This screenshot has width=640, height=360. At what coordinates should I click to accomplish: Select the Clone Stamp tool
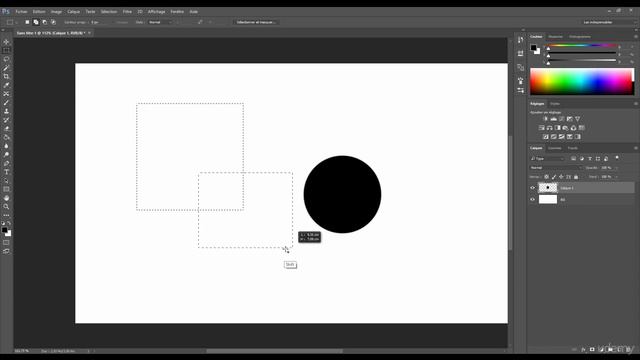tap(6, 111)
